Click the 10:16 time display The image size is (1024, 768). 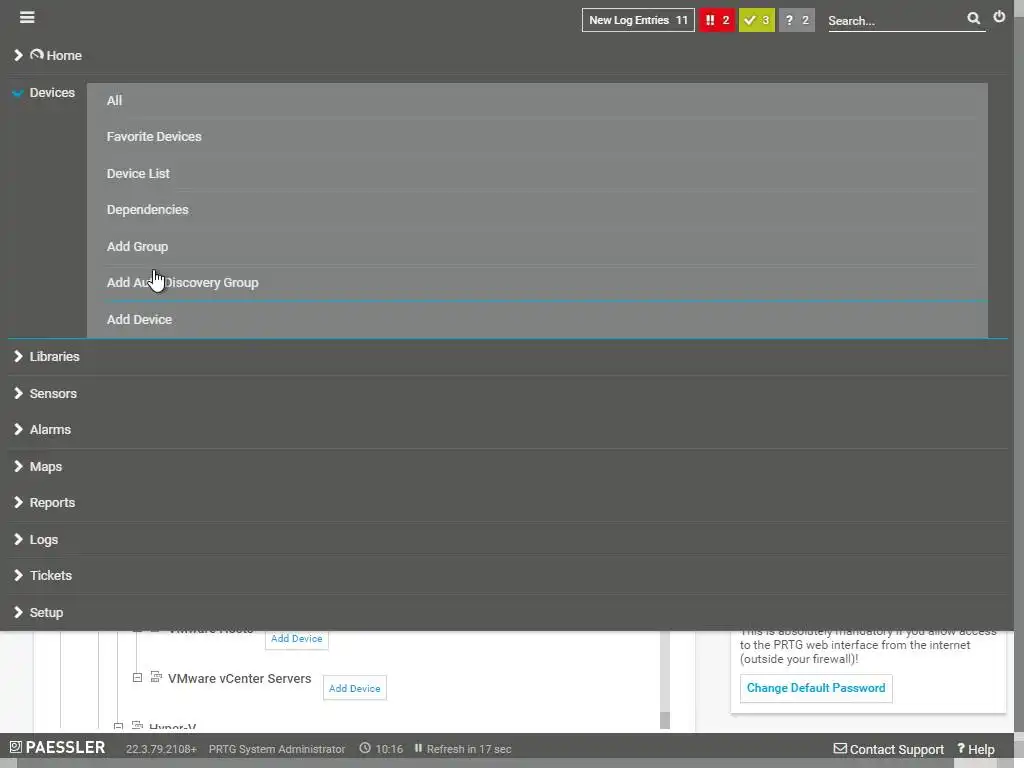point(389,749)
